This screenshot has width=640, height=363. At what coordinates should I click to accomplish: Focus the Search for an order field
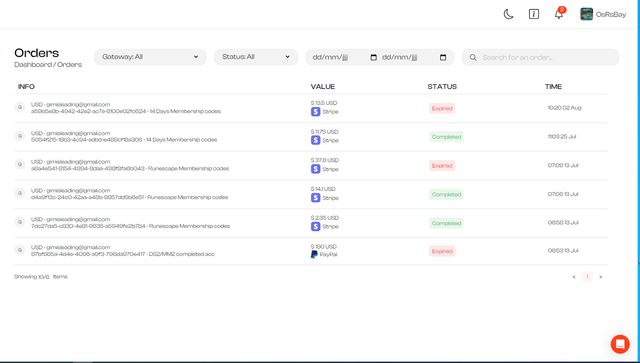540,57
